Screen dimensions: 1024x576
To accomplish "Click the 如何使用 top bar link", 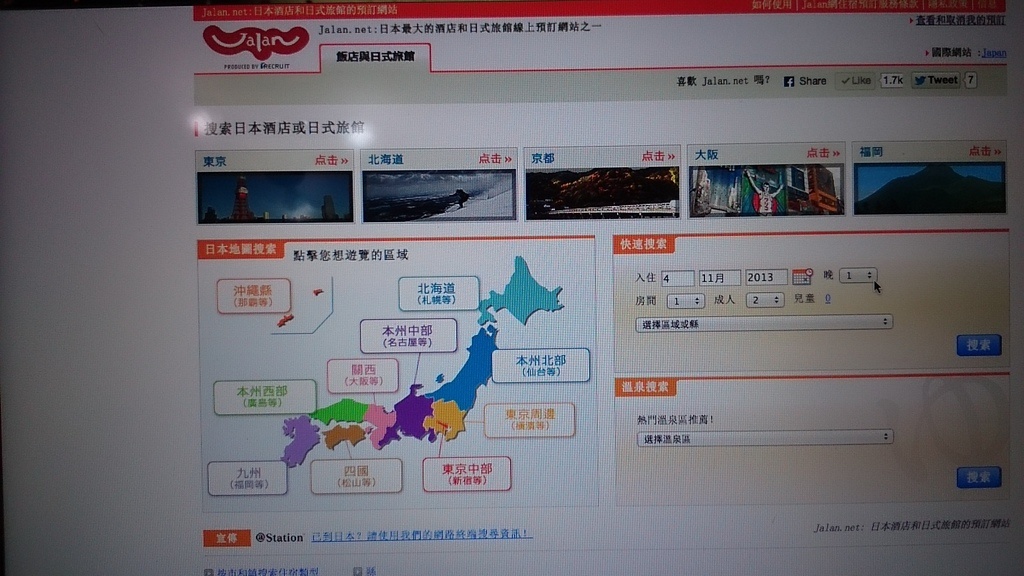I will click(x=771, y=5).
